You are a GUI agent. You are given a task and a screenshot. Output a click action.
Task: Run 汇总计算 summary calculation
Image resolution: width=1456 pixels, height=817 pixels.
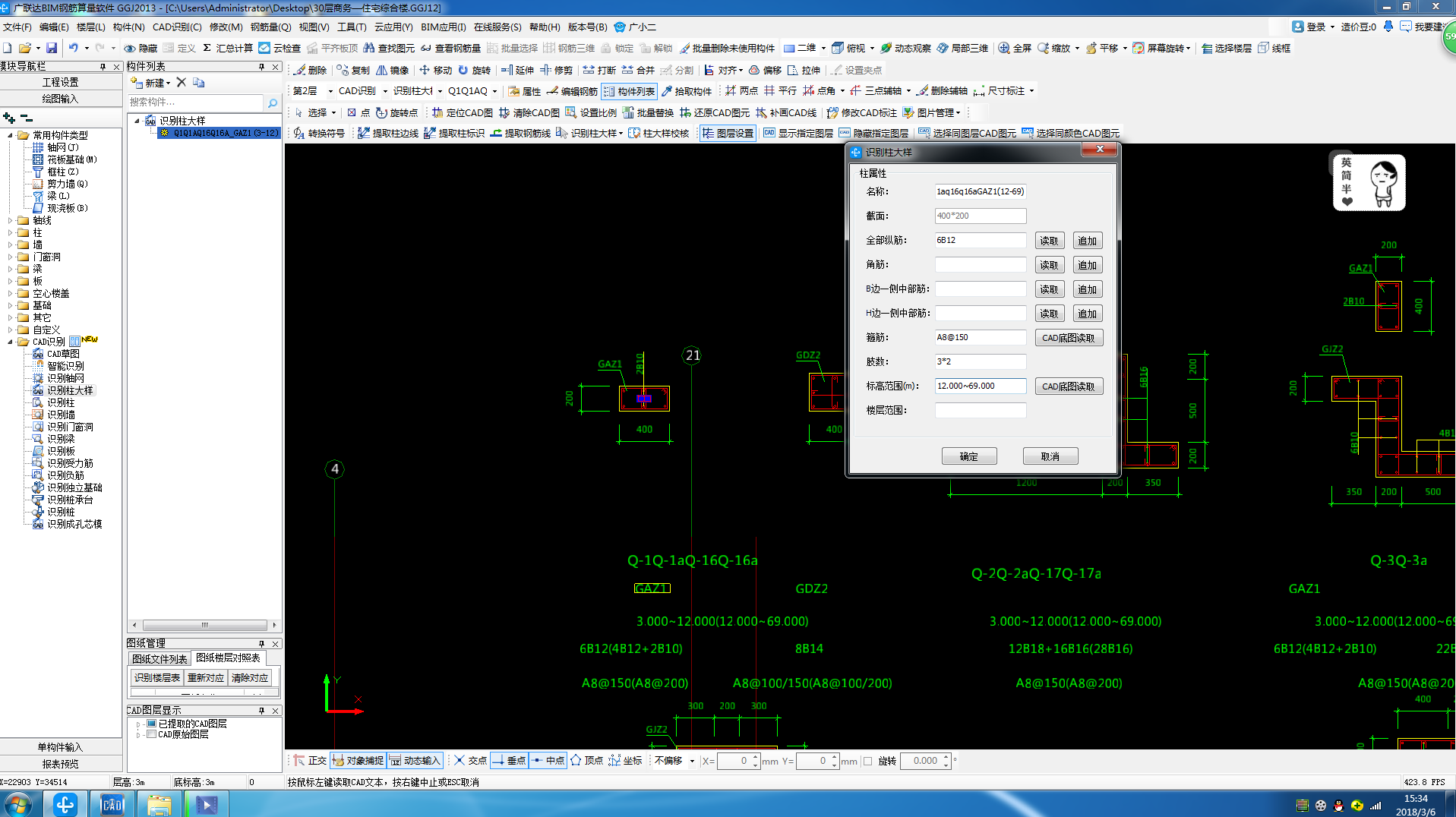[227, 48]
